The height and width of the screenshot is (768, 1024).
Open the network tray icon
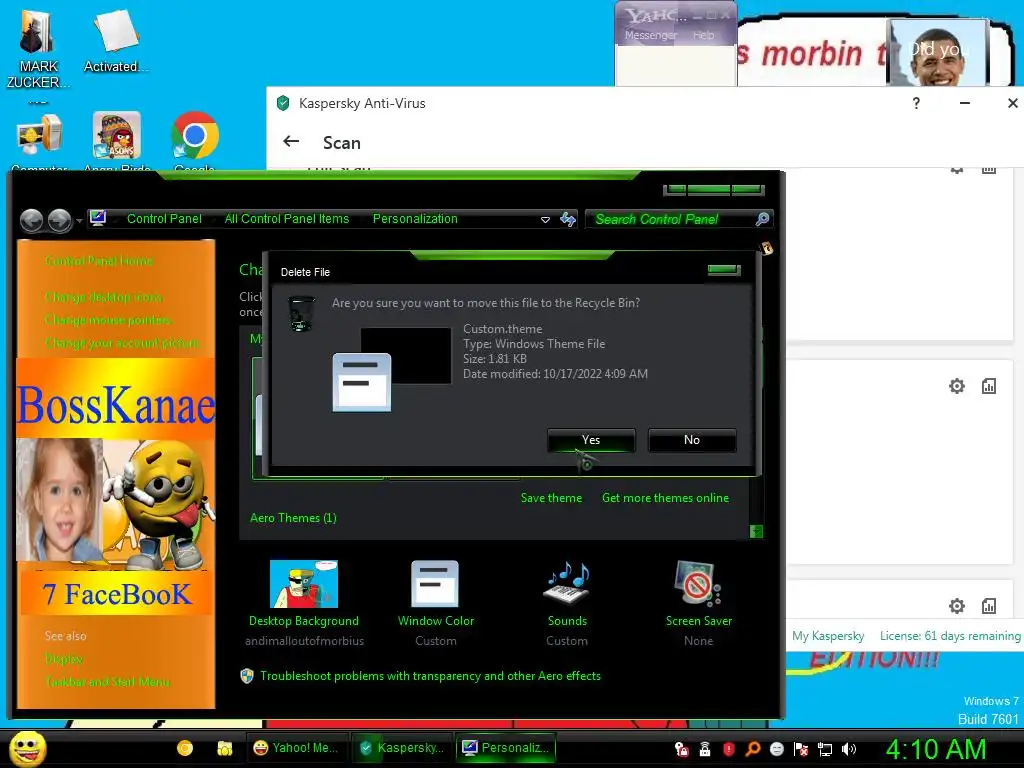click(825, 749)
